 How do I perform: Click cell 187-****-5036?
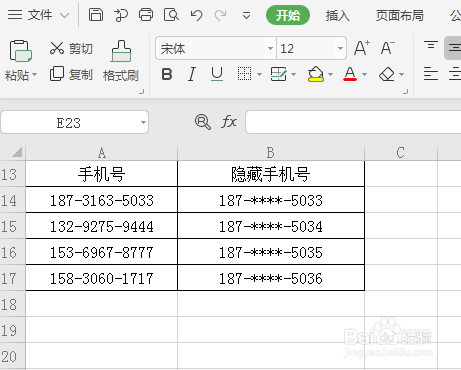tap(271, 278)
